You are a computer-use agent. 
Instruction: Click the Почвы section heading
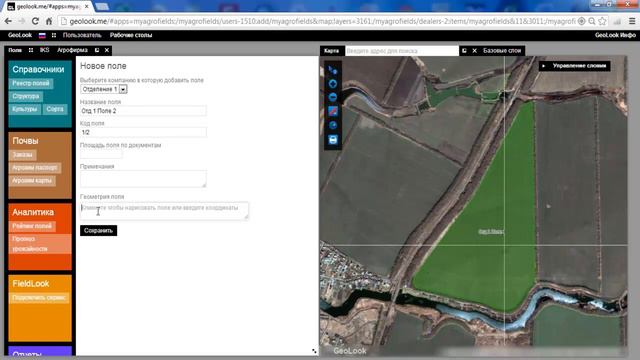25,141
